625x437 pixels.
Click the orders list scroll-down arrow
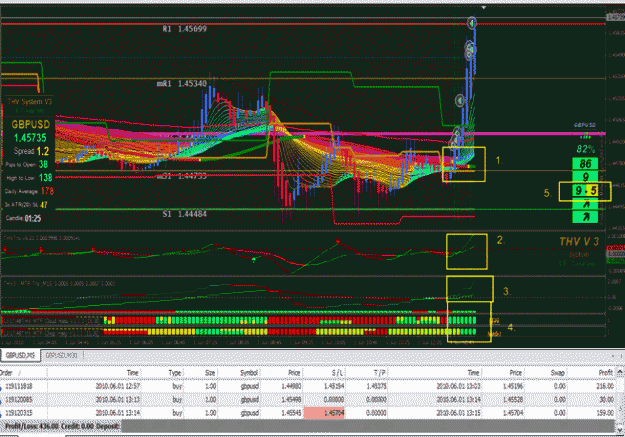pyautogui.click(x=620, y=429)
